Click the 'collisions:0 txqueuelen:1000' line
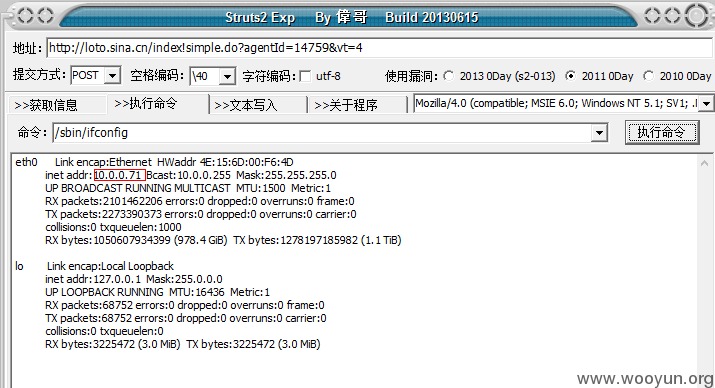 (113, 227)
